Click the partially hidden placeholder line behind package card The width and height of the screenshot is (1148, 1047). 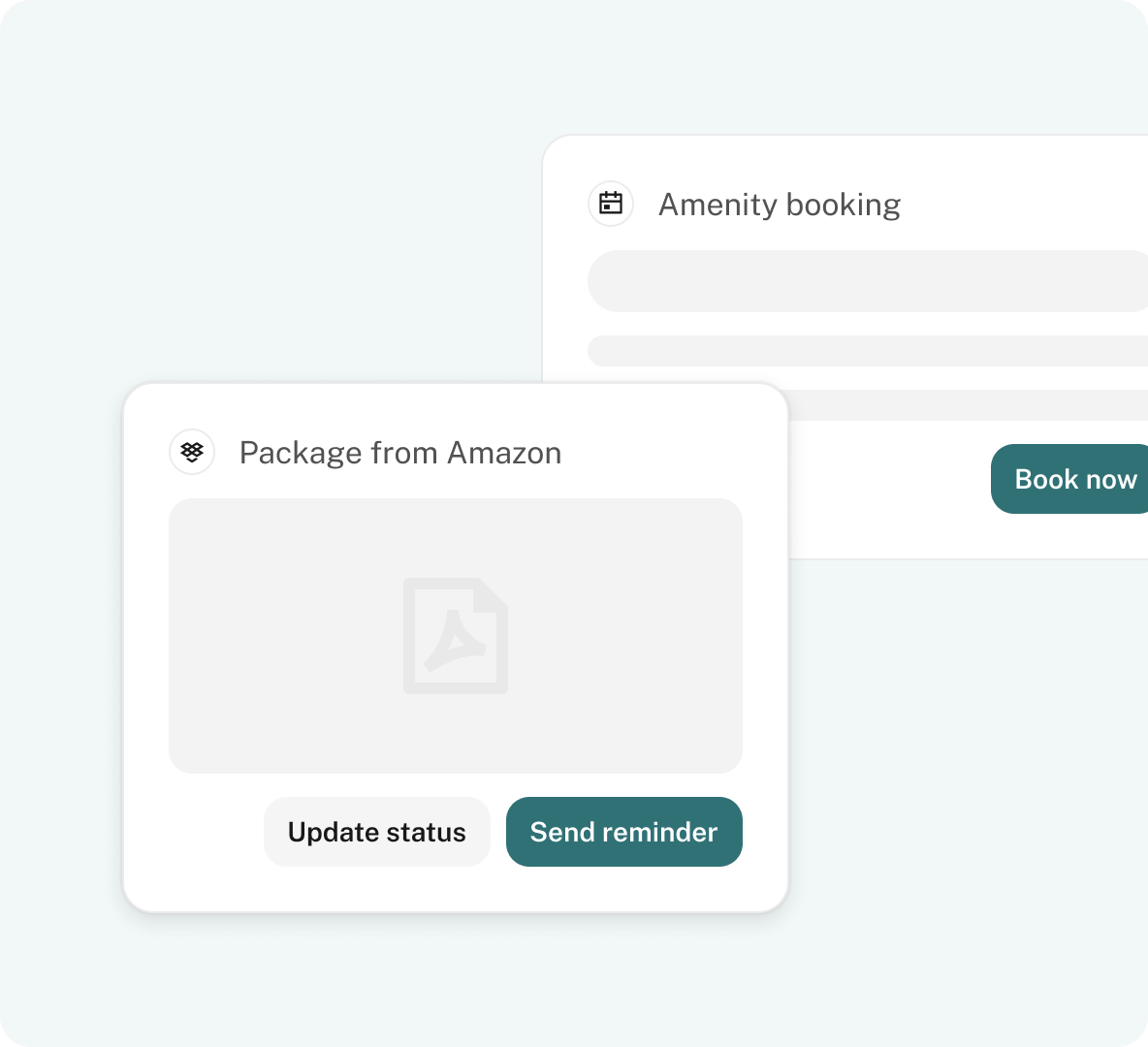[x=968, y=405]
